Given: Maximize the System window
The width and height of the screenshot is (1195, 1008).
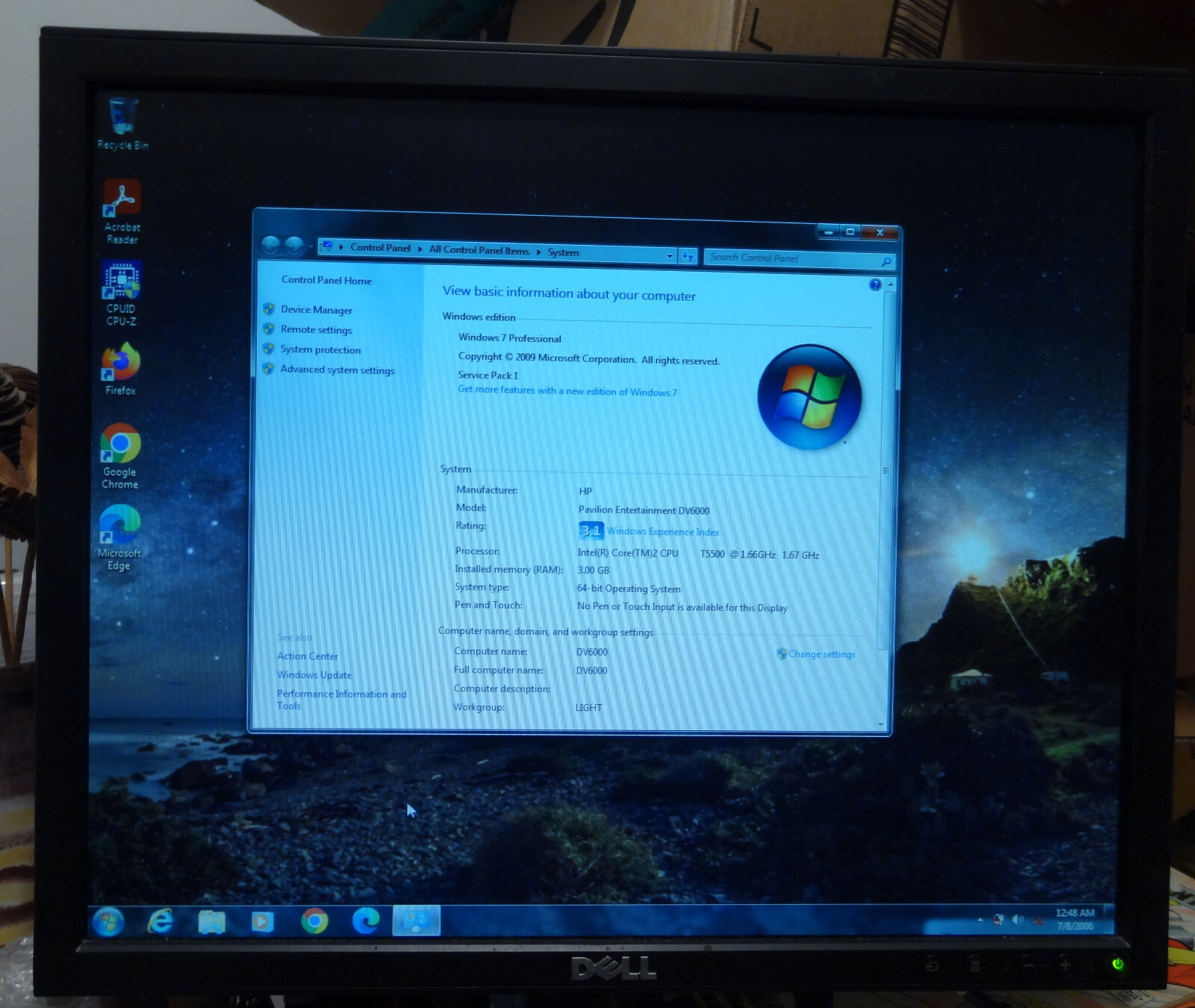Looking at the screenshot, I should point(850,231).
